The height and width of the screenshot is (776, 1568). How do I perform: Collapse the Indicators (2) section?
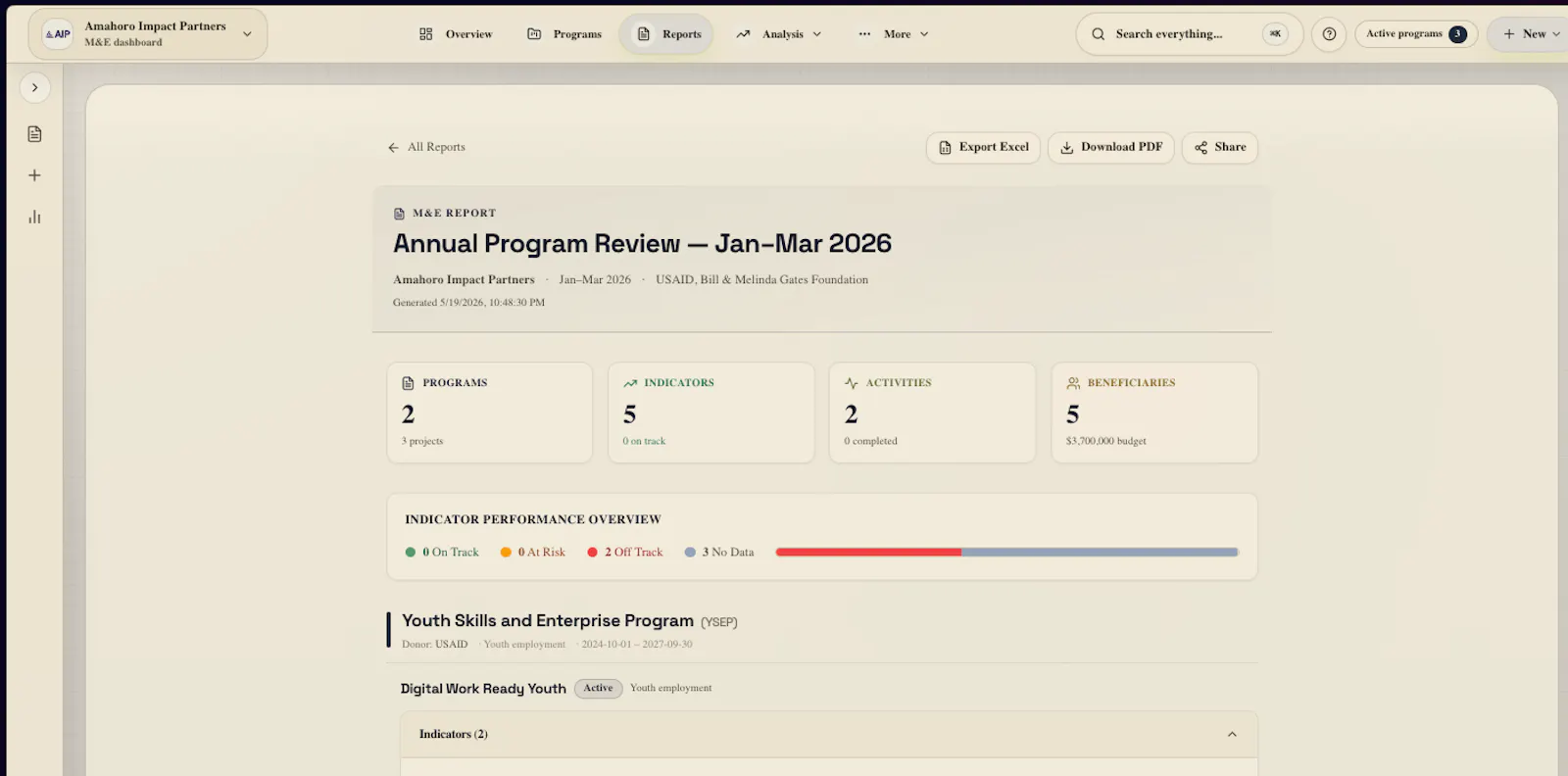tap(1232, 735)
